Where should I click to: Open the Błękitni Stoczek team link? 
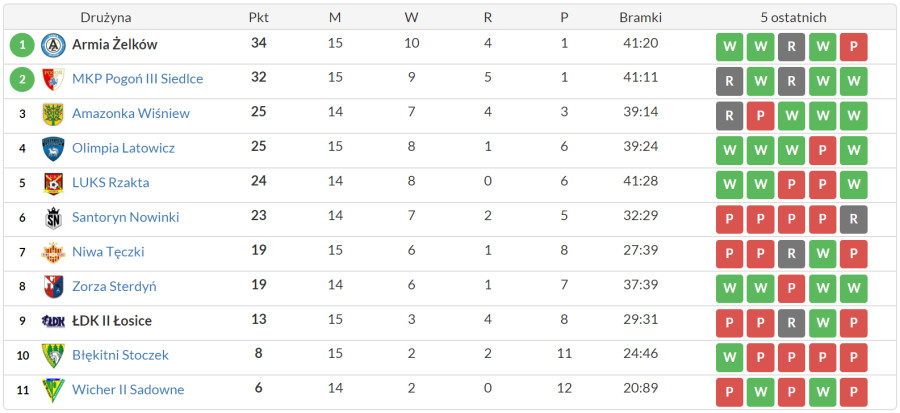121,355
